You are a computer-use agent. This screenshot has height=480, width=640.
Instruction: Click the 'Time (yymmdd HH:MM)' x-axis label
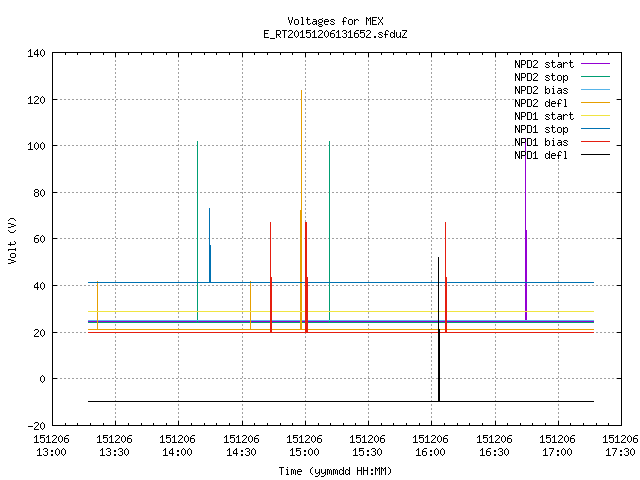coord(335,471)
